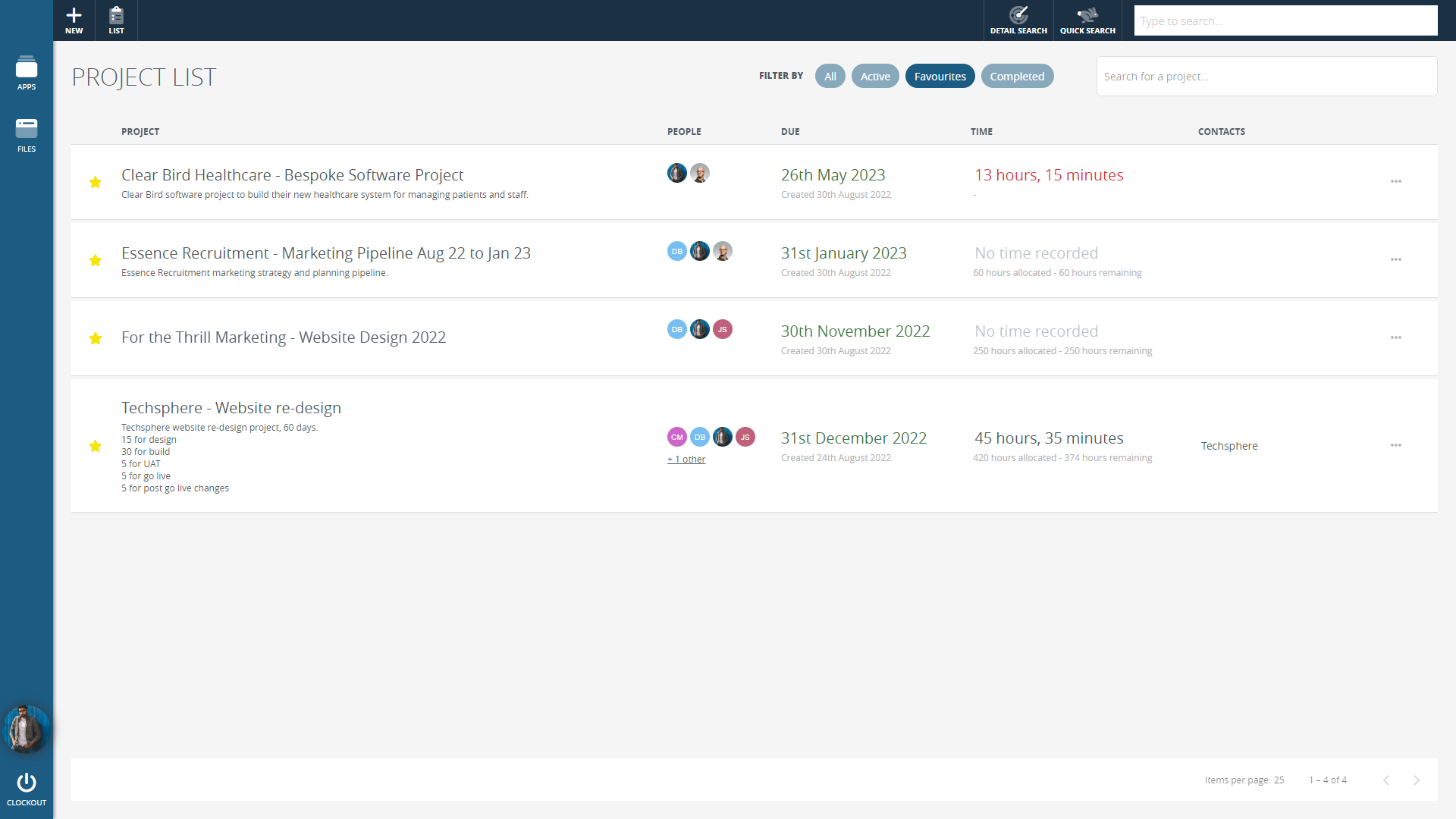Click the 'Search for a project' field
Screen dimensions: 1456x819
tap(1266, 77)
